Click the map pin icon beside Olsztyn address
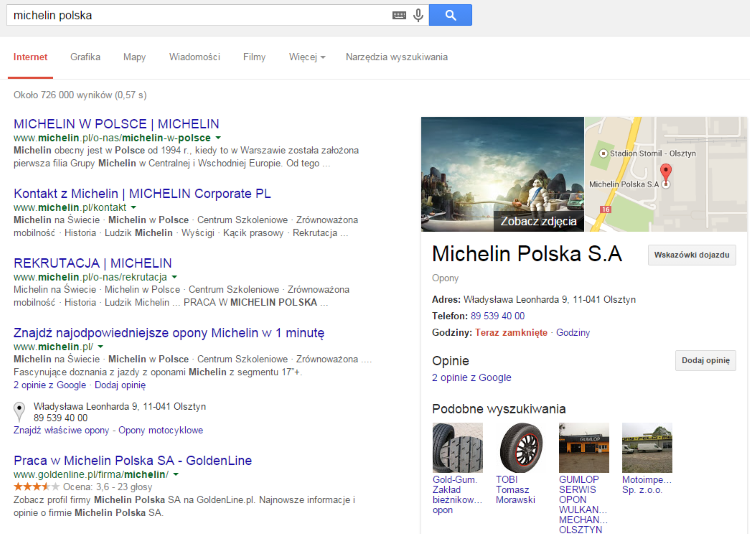Image resolution: width=750 pixels, height=534 pixels. (x=19, y=412)
